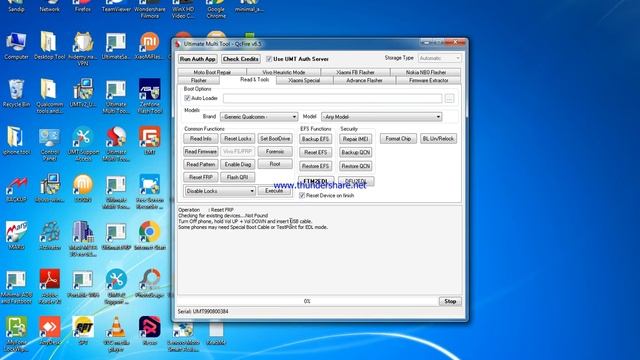Stop the running operation with Stop button

click(x=450, y=301)
